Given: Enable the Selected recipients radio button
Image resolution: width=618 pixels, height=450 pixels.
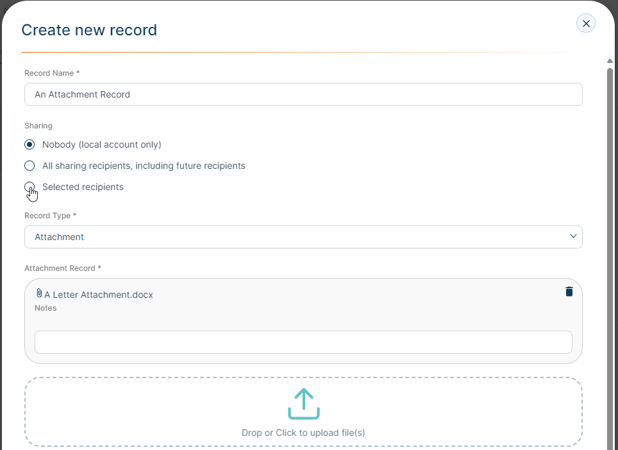Looking at the screenshot, I should tap(30, 187).
